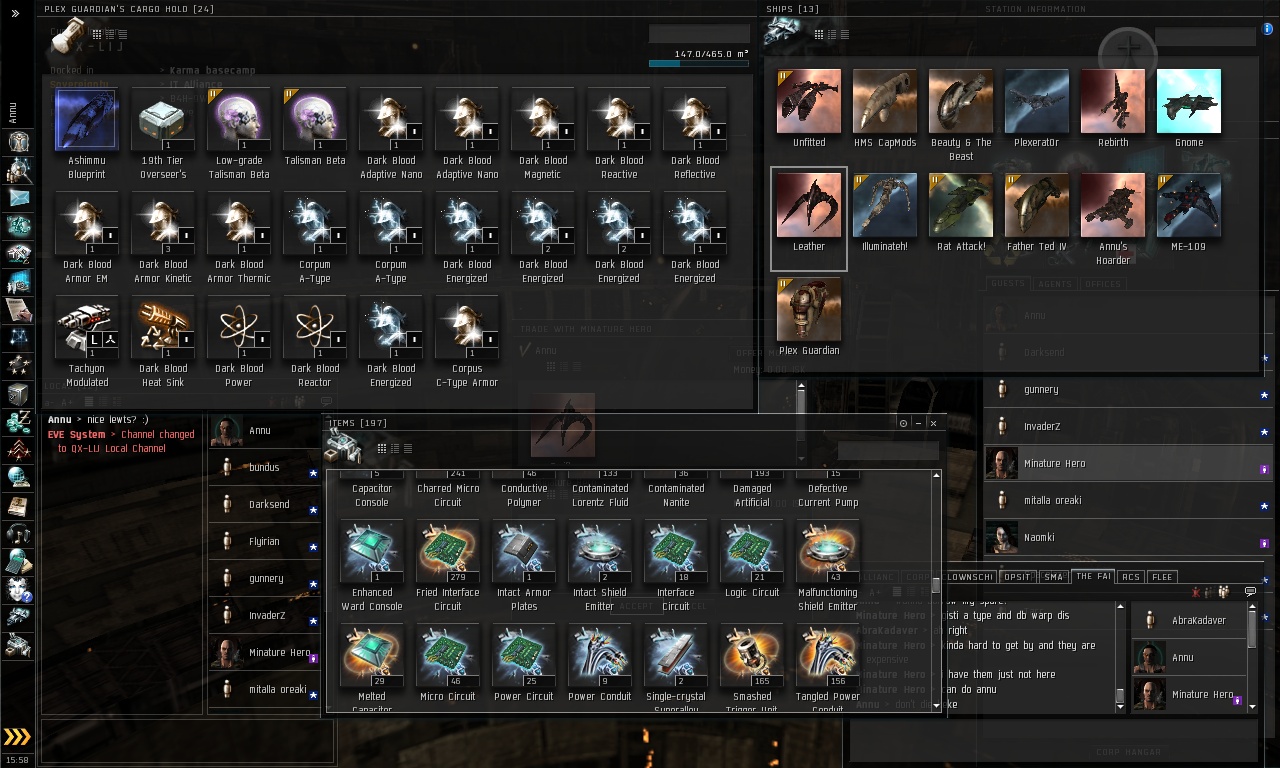
Task: Switch Ships window to details view
Action: [x=832, y=35]
